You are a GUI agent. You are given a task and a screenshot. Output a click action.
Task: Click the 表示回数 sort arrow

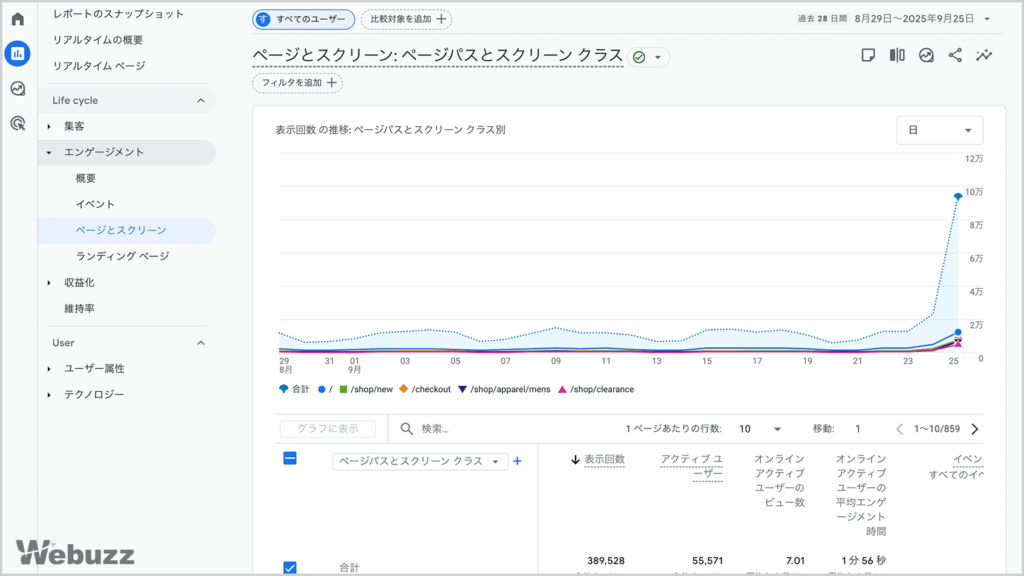tap(575, 460)
